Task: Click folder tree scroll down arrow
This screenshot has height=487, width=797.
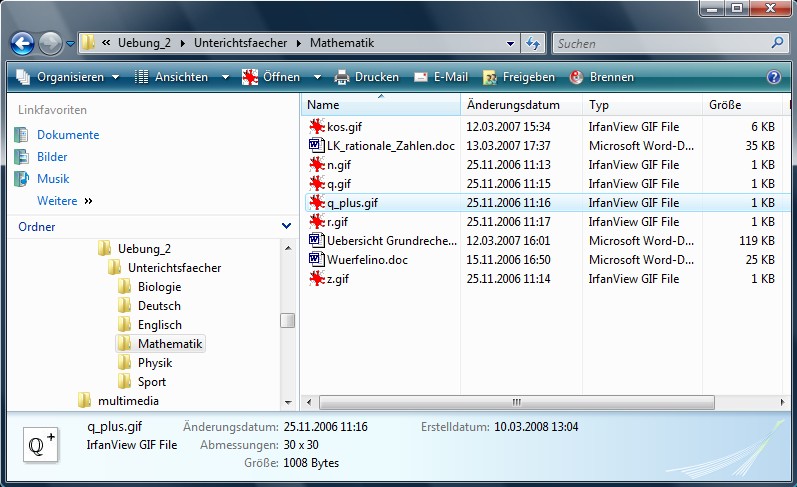Action: pyautogui.click(x=288, y=403)
